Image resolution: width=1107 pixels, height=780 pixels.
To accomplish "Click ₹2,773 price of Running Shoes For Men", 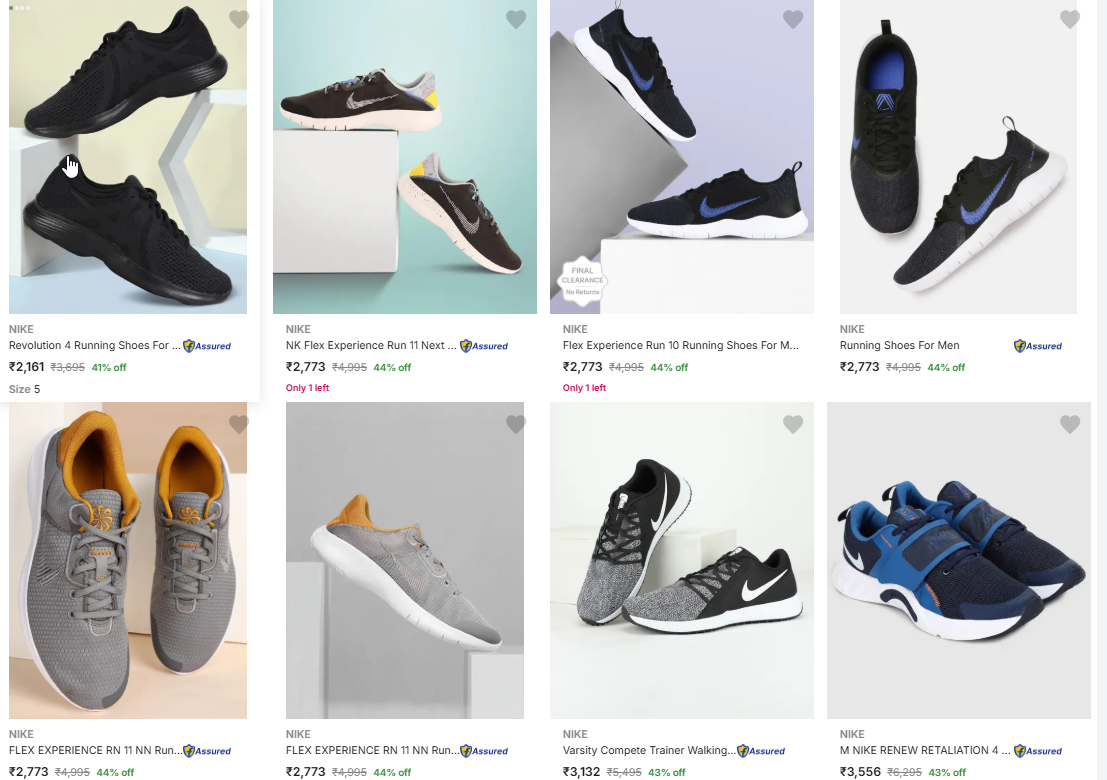I will coord(859,367).
